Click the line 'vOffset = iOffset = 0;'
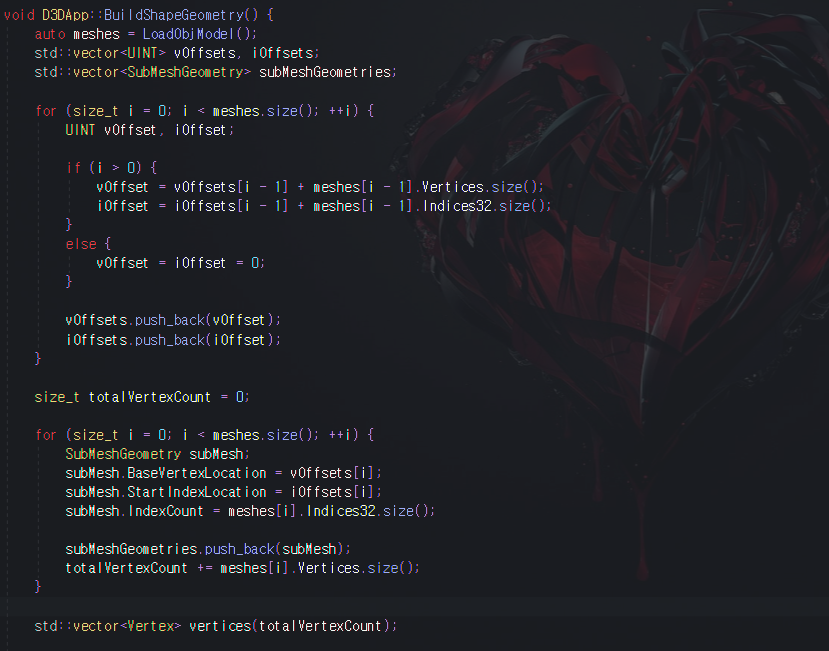Image resolution: width=829 pixels, height=651 pixels. pos(180,263)
